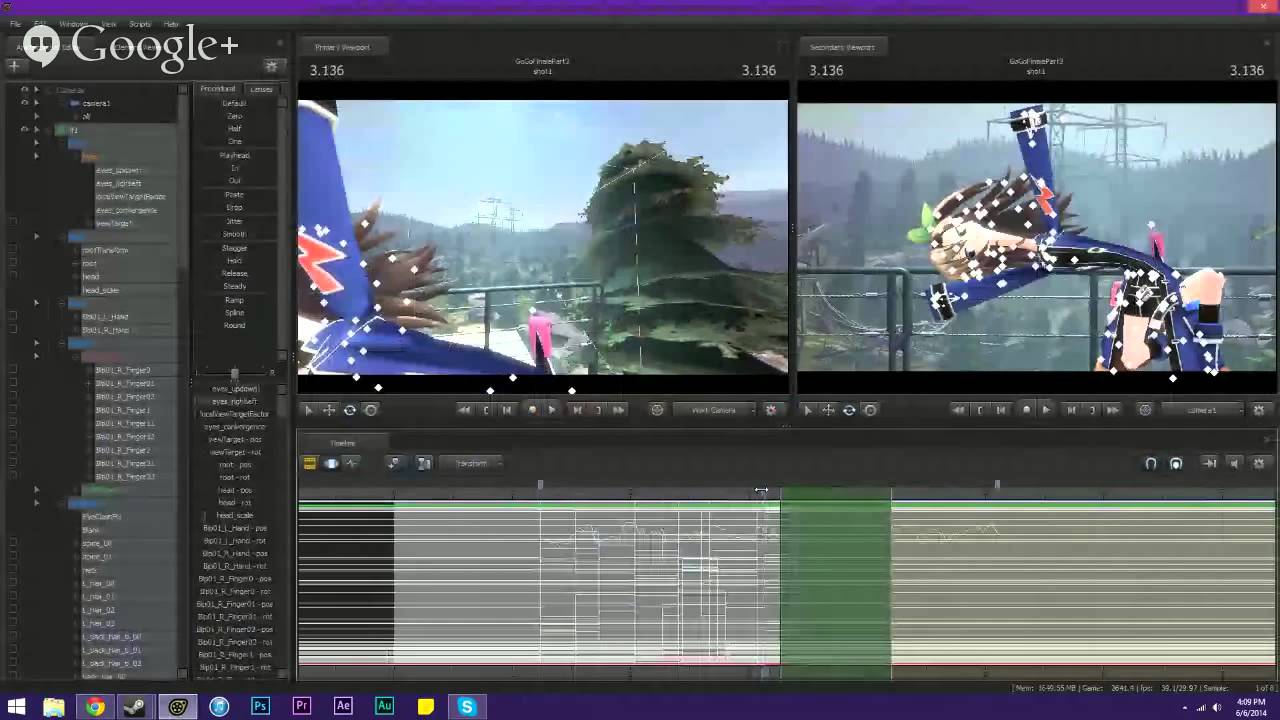
Task: Switch timeline to Motion Editor mode
Action: [331, 463]
